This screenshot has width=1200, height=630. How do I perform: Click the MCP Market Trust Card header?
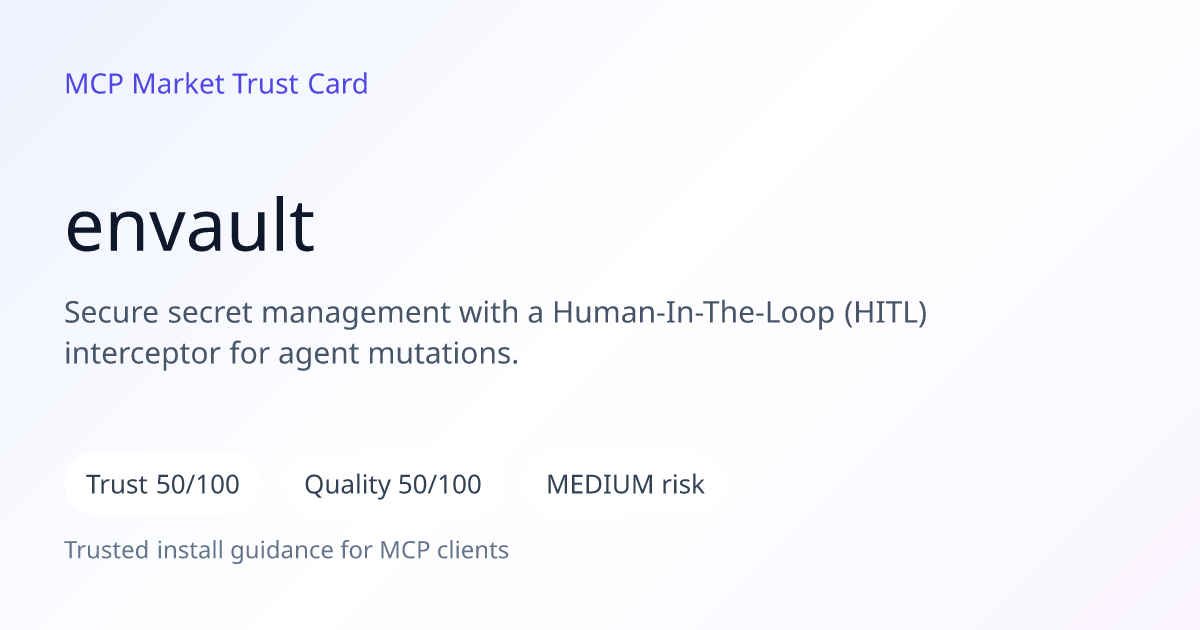[x=216, y=84]
